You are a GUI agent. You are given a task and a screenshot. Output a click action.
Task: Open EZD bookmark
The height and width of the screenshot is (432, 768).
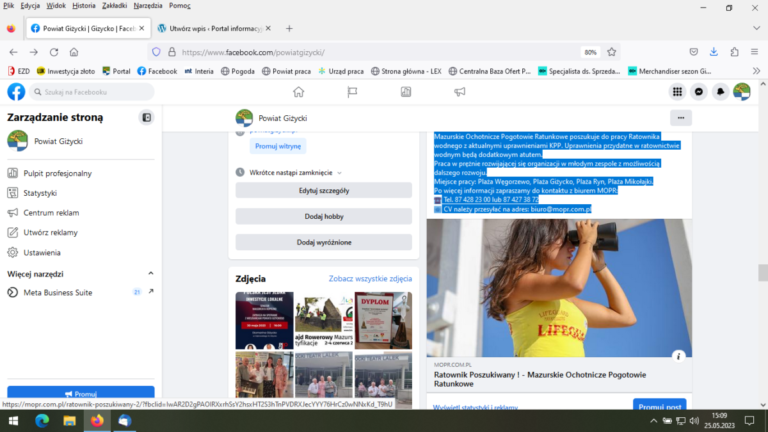19,71
